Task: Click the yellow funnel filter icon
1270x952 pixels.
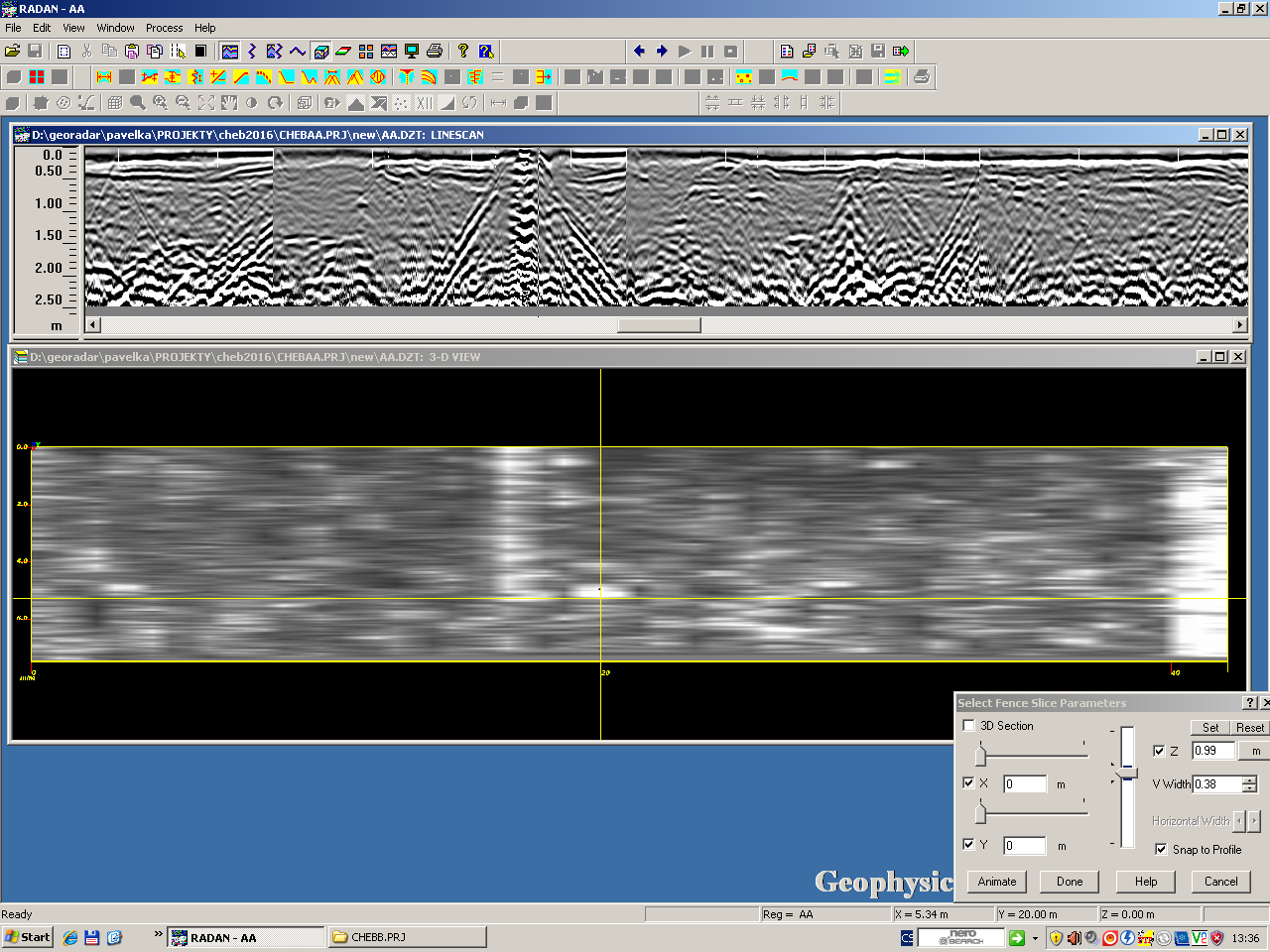Action: pos(407,77)
